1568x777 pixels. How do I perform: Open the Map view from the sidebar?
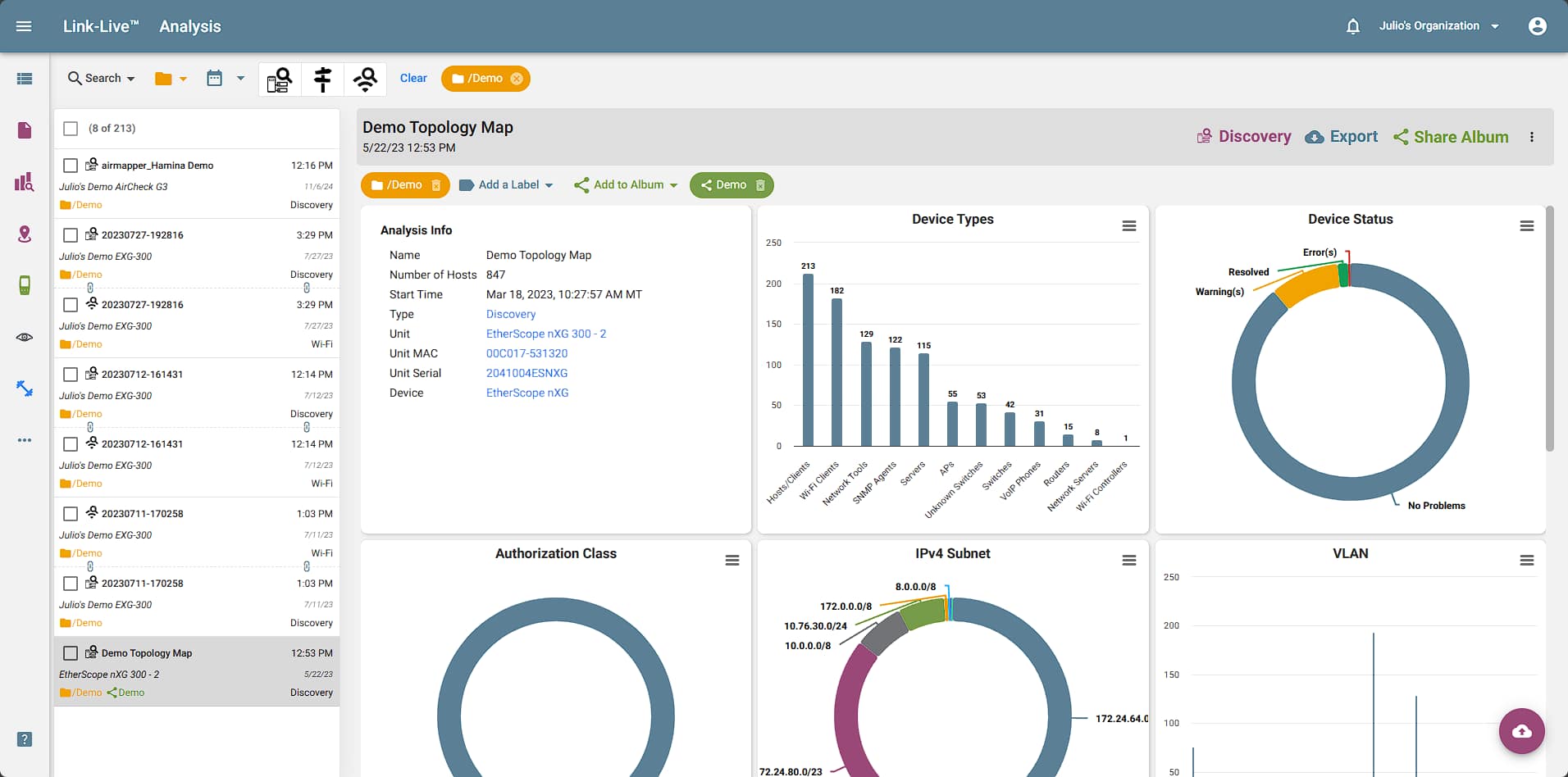[x=24, y=234]
